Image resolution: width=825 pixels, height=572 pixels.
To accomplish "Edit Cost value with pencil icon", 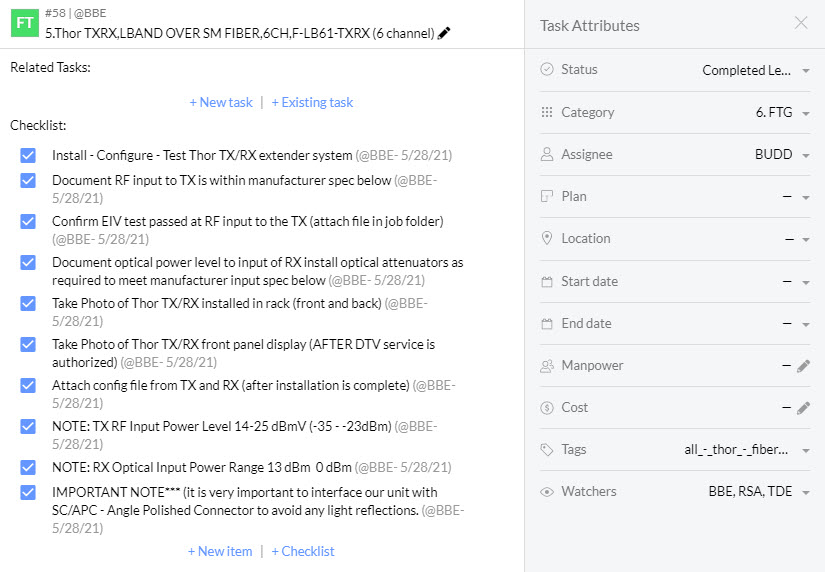I will coord(803,408).
